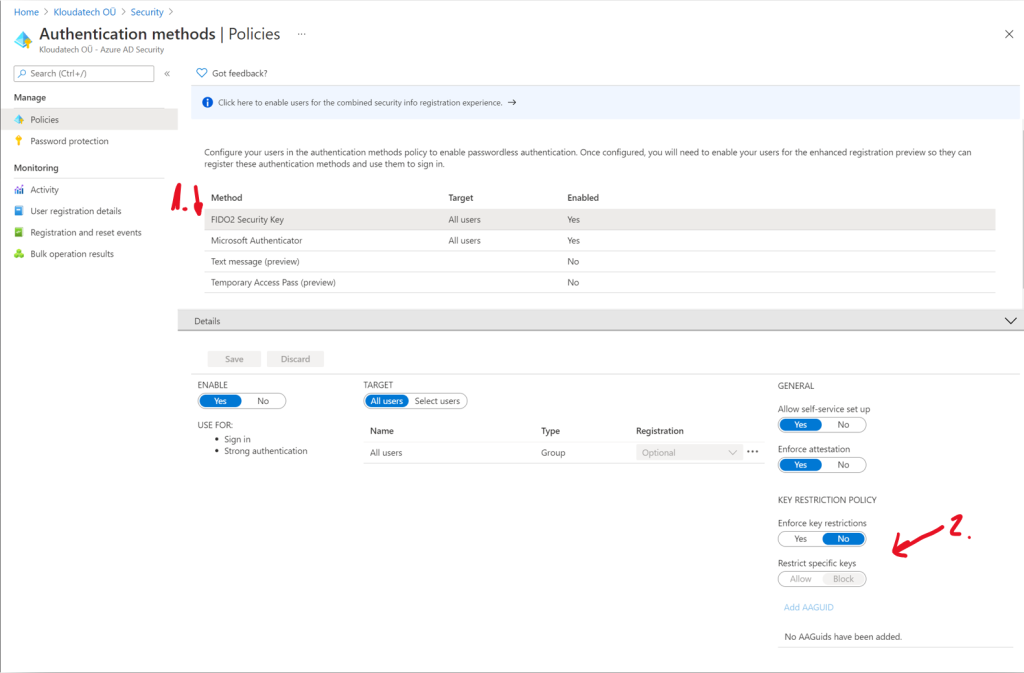Viewport: 1024px width, 673px height.
Task: Click the Bulk operation results icon
Action: 19,254
